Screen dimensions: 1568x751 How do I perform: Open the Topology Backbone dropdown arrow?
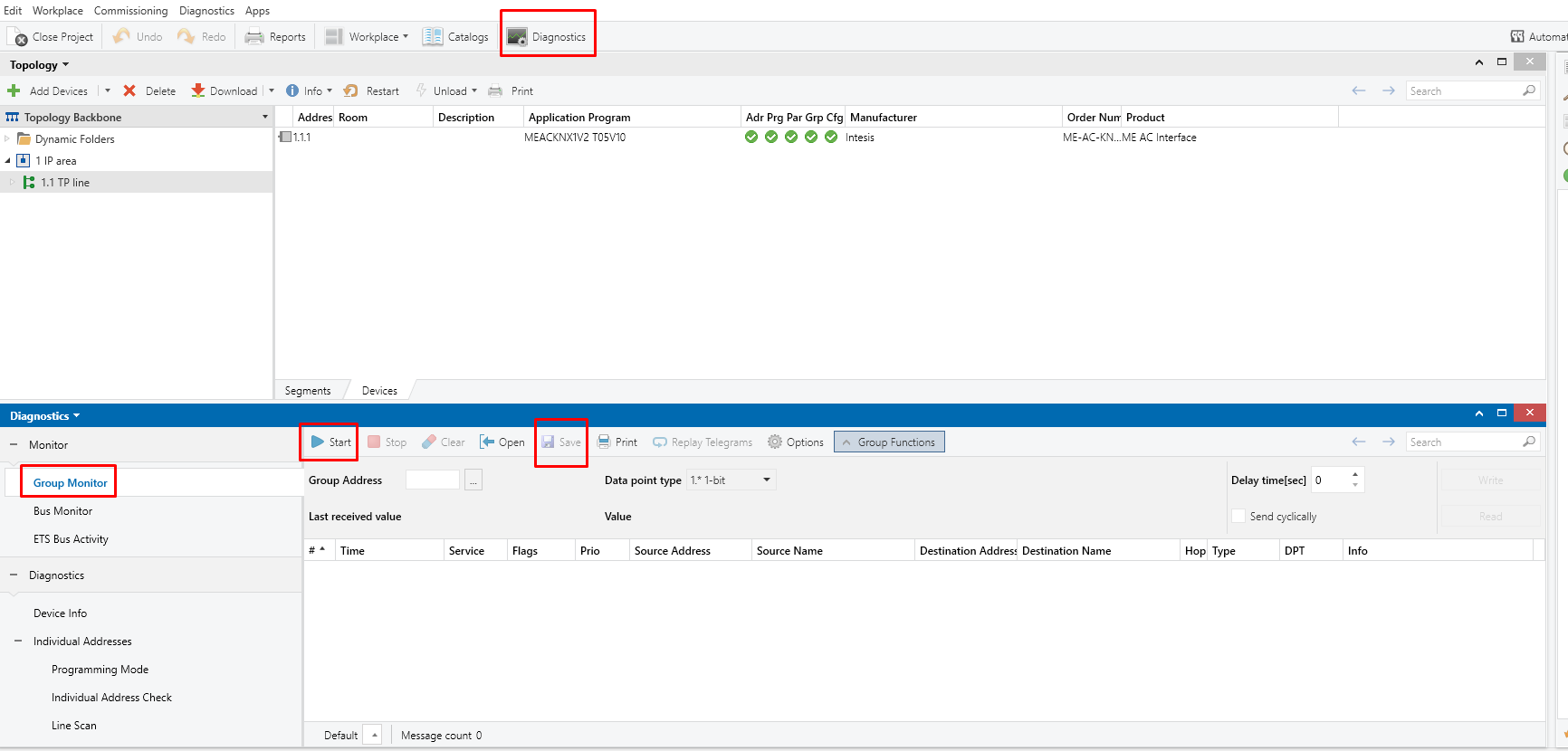tap(265, 118)
